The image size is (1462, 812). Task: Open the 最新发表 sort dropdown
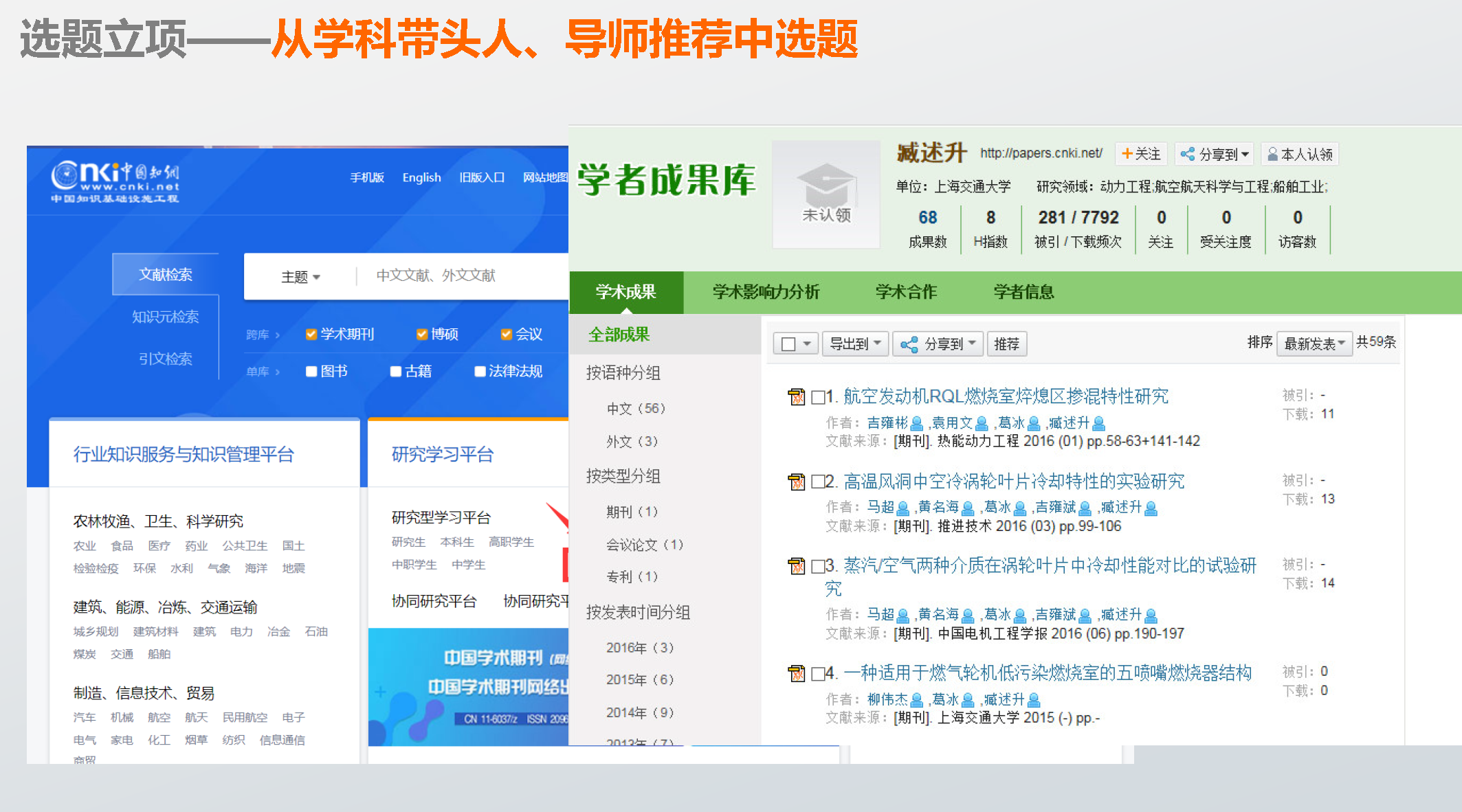1314,343
